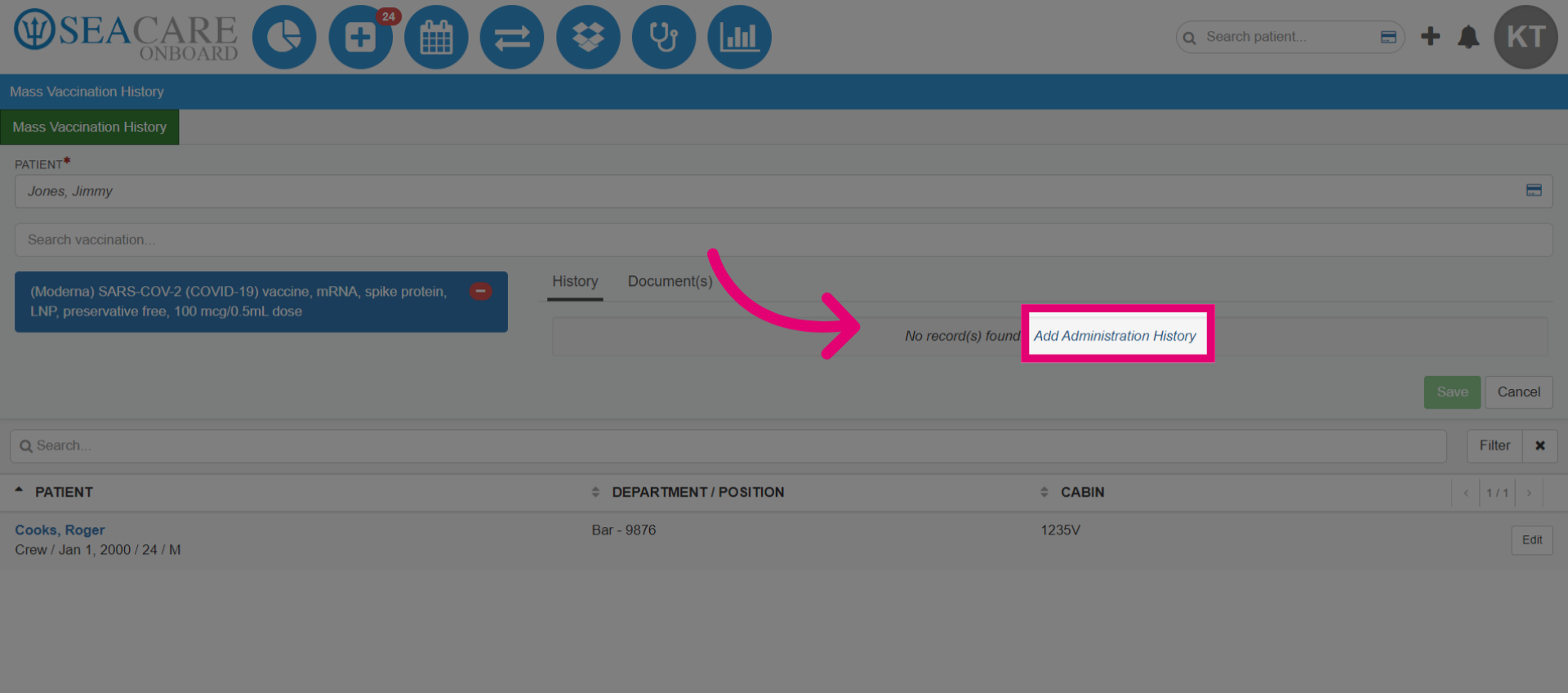The height and width of the screenshot is (693, 1568).
Task: Click the card icon in the Patient field
Action: 1534,190
